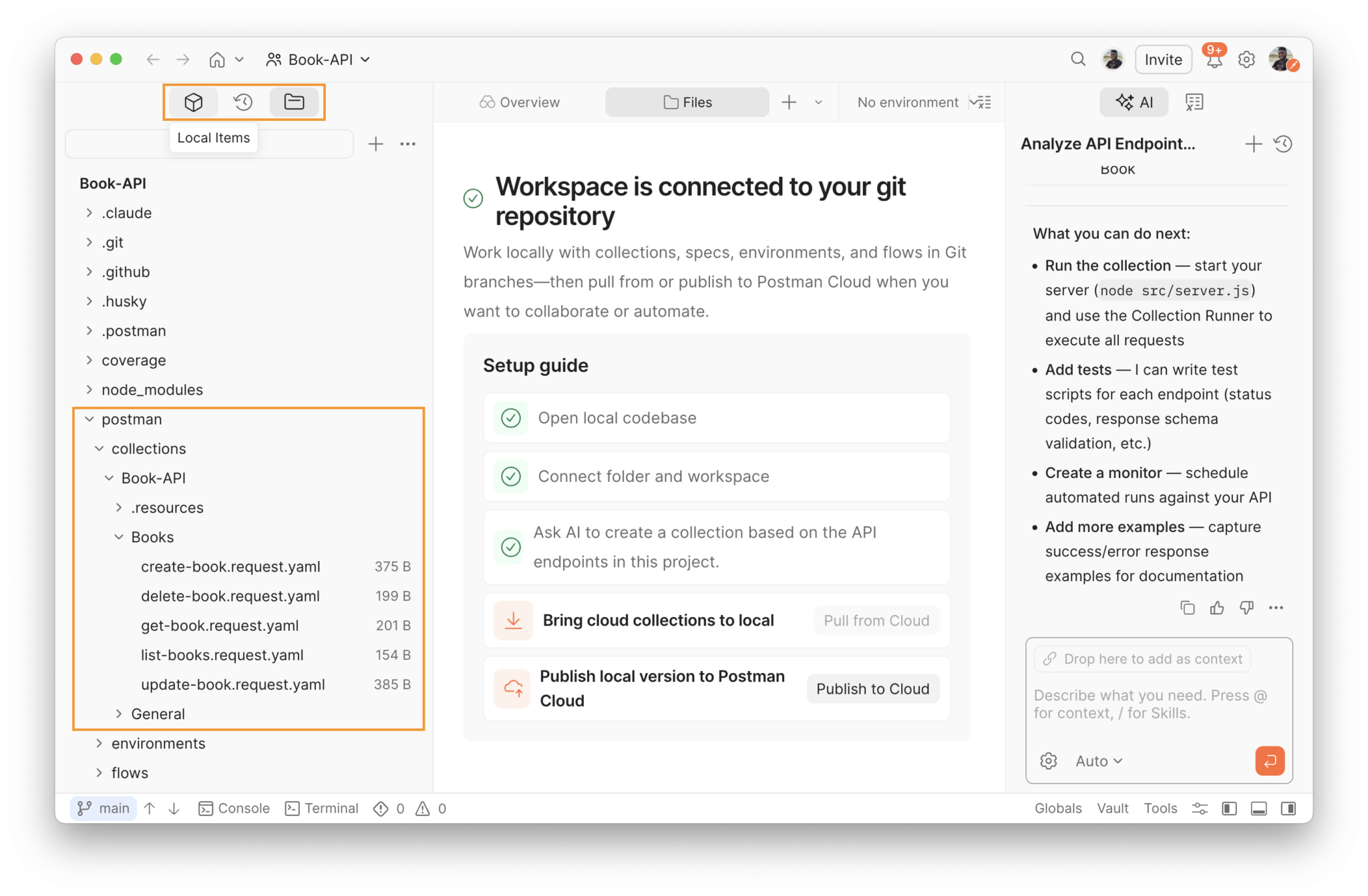Viewport: 1368px width, 896px height.
Task: Select the Files folder sidebar icon
Action: point(294,102)
